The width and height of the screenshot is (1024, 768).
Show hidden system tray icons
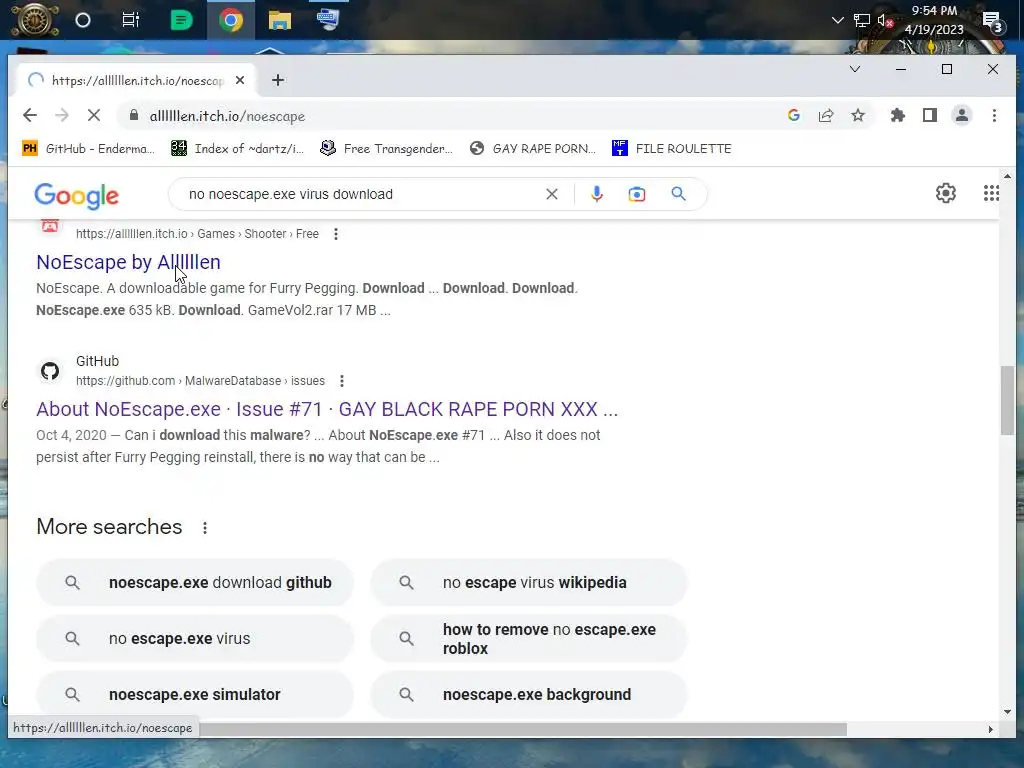point(837,20)
